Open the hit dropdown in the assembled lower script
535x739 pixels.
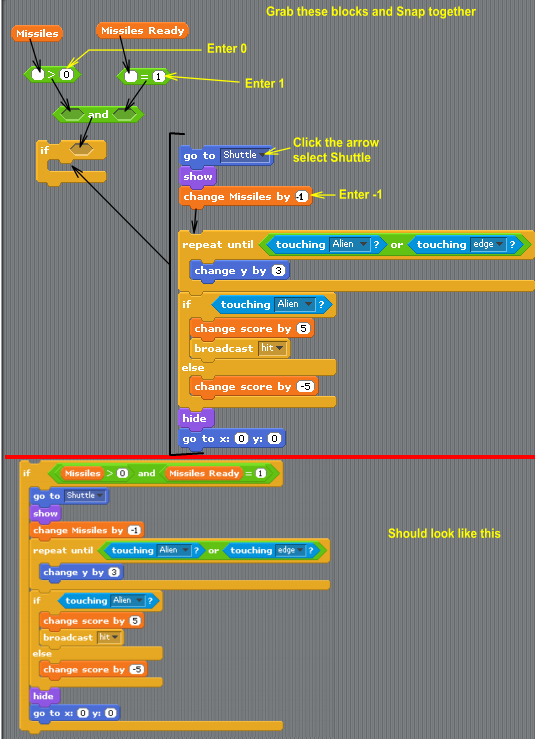tap(109, 637)
